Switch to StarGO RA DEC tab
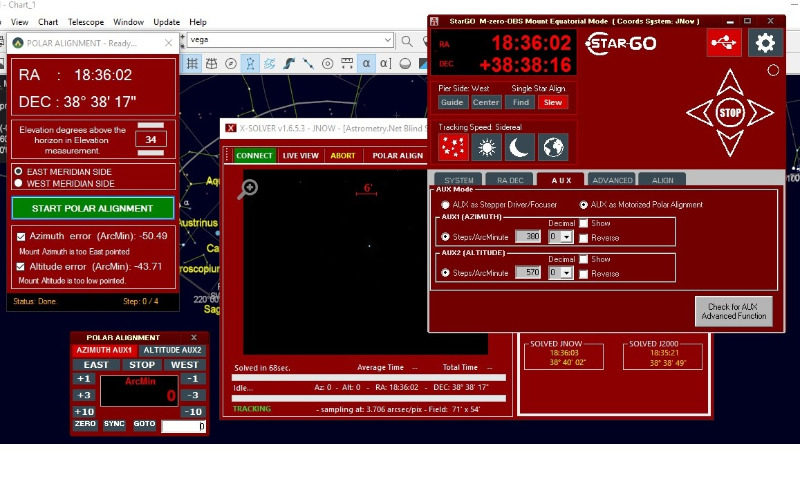800x497 pixels. (x=510, y=180)
